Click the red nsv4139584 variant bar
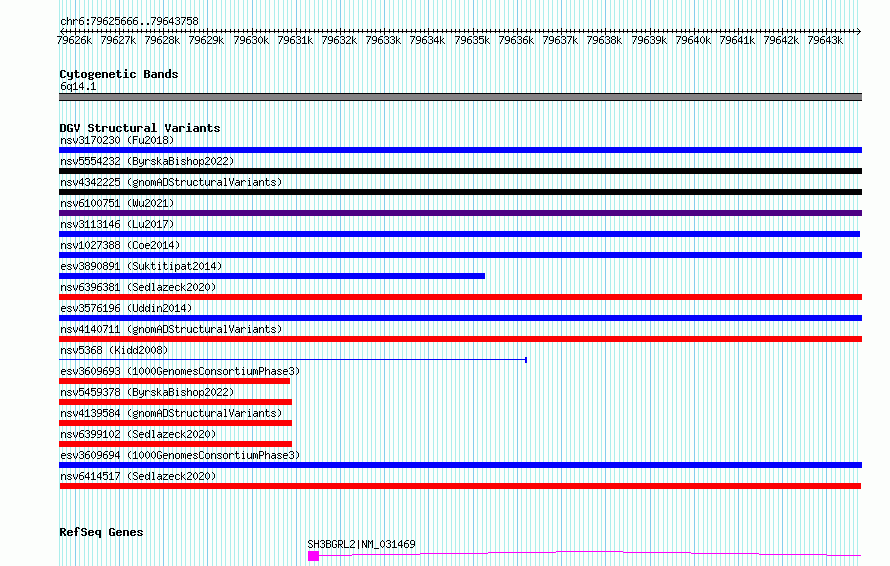This screenshot has width=890, height=566. point(175,423)
